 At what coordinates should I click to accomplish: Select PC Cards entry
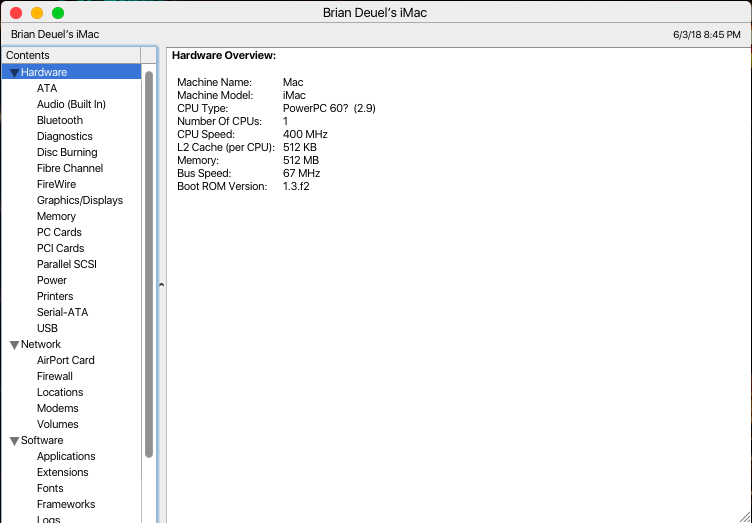click(x=59, y=232)
